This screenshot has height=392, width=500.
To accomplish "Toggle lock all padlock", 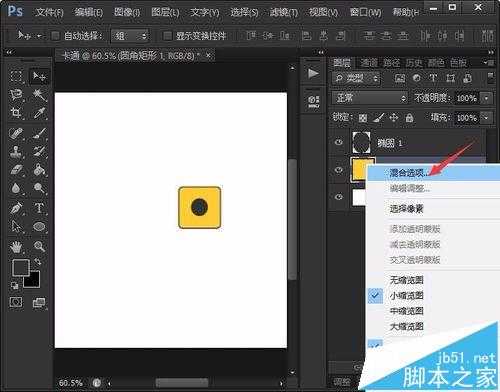I will (409, 118).
